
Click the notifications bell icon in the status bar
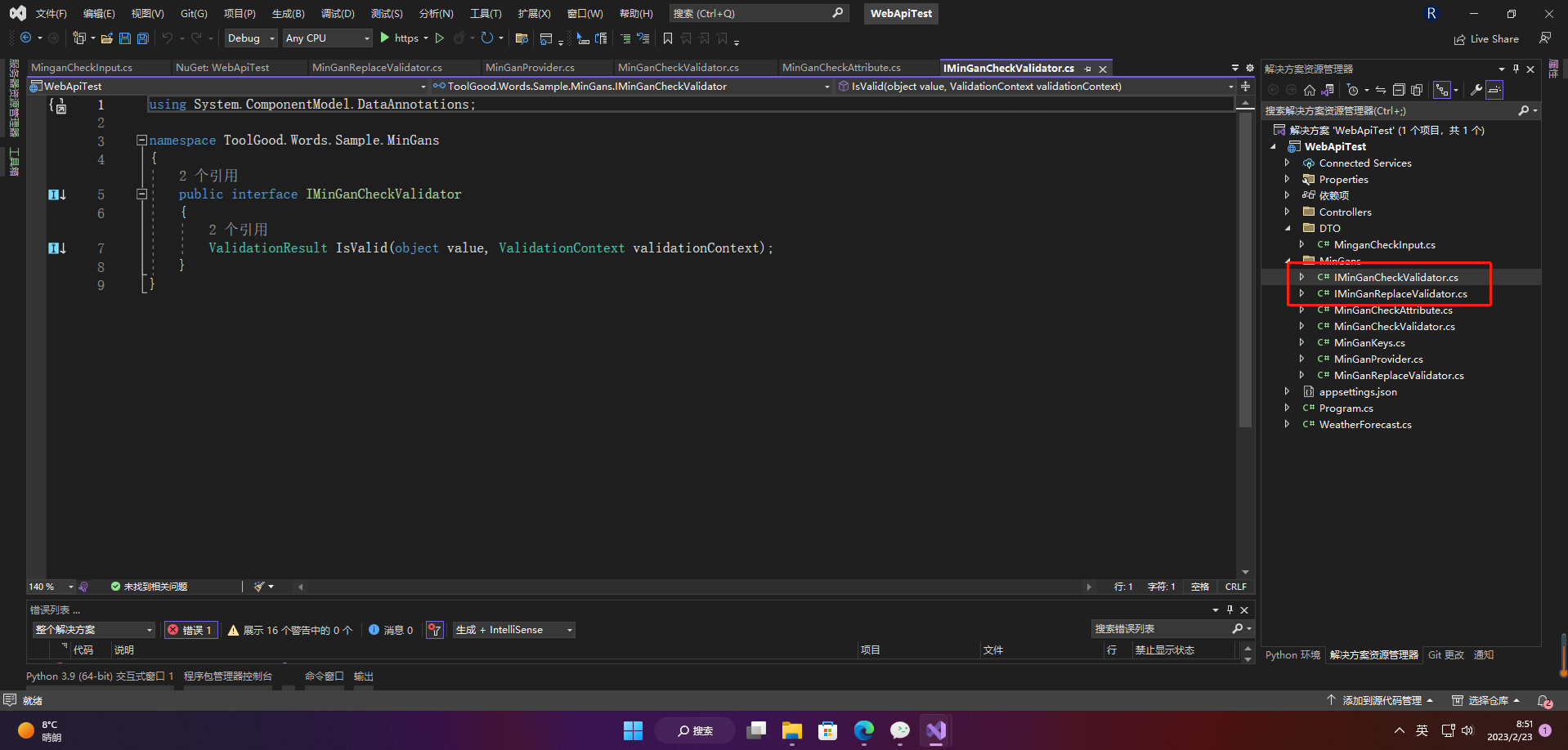(1543, 701)
